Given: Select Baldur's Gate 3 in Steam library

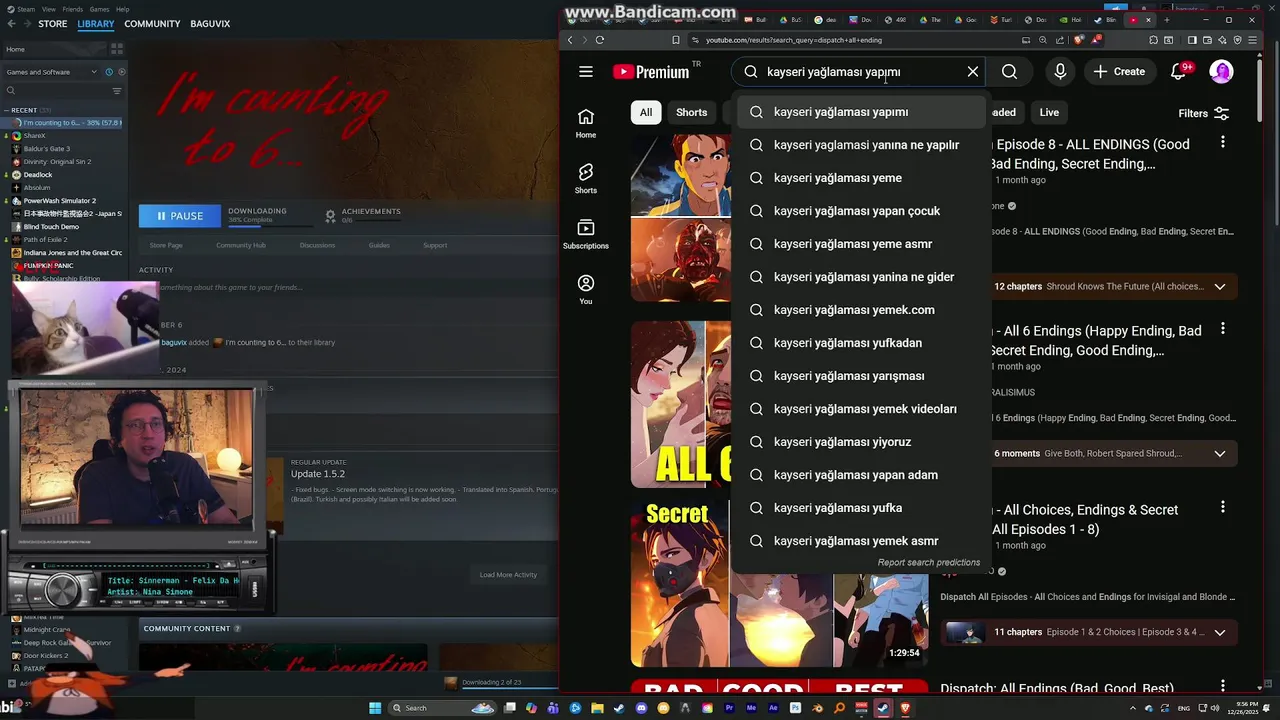Looking at the screenshot, I should [x=46, y=149].
